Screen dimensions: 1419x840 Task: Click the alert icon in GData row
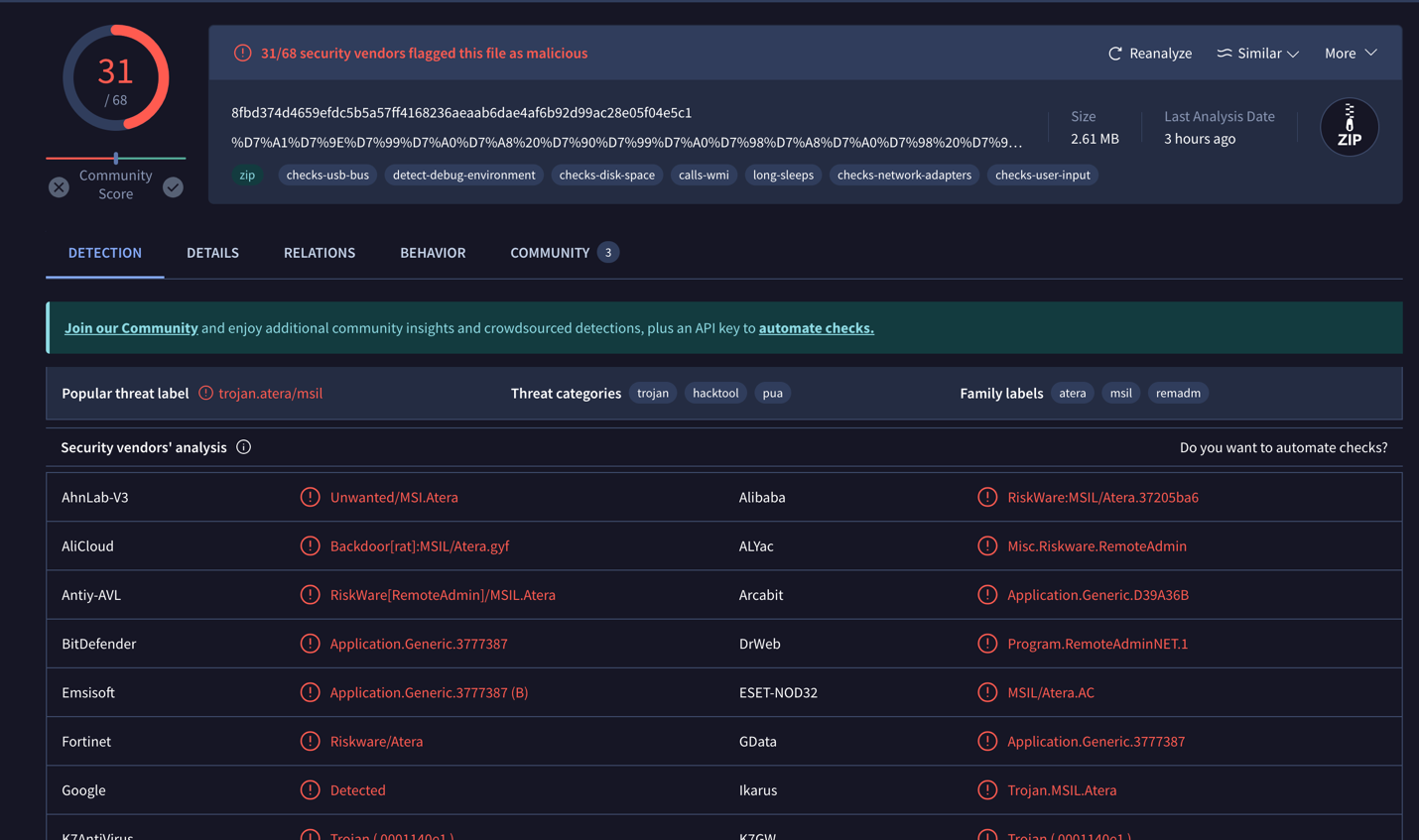pos(987,741)
